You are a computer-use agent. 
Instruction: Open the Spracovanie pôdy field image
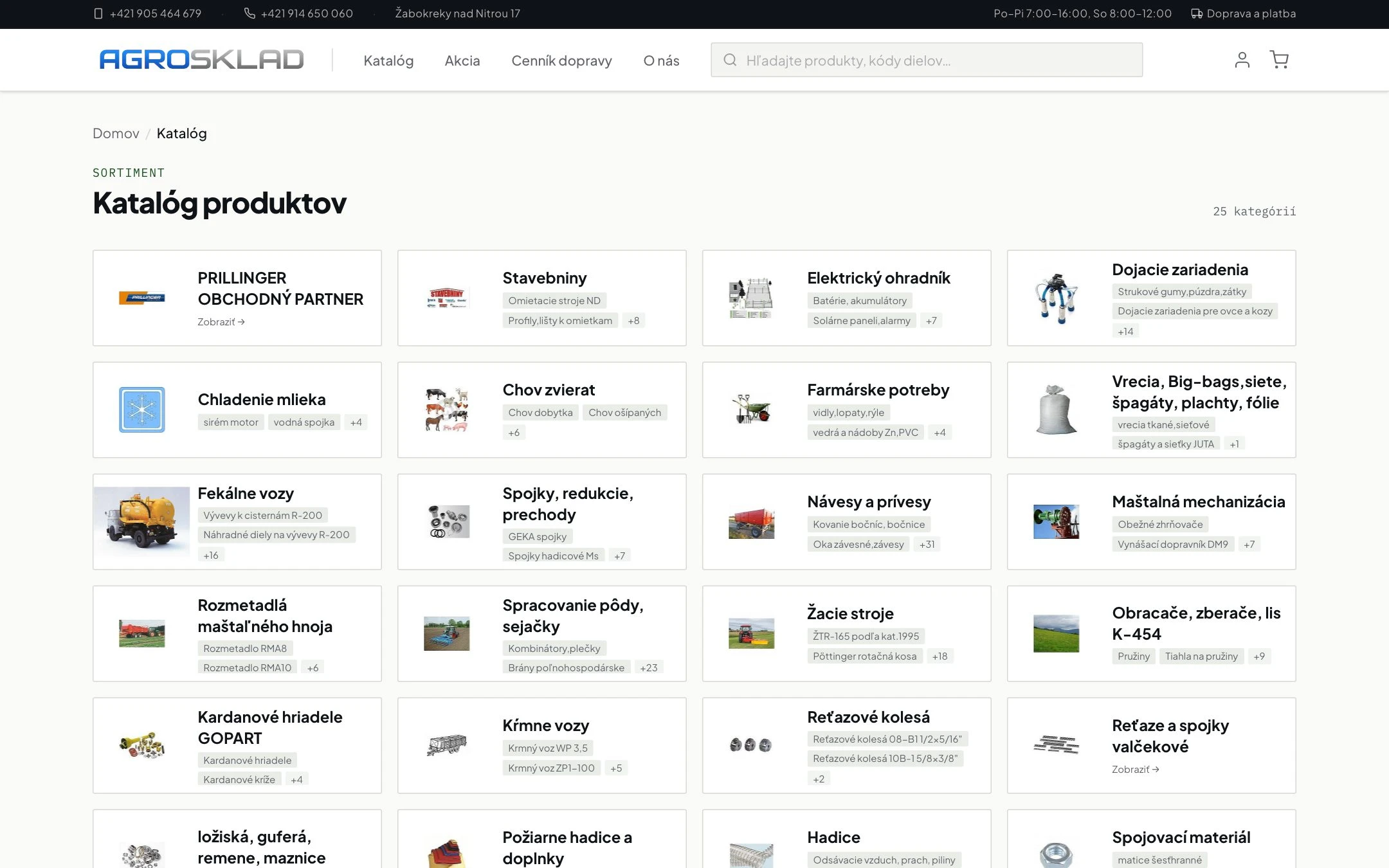[x=447, y=633]
